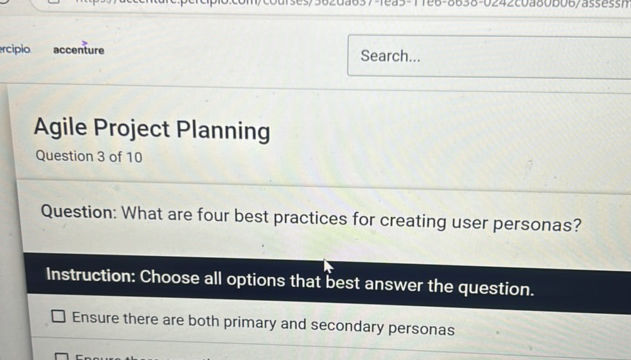Click the word 'personas?' in the question
This screenshot has height=360, width=631.
[x=537, y=224]
